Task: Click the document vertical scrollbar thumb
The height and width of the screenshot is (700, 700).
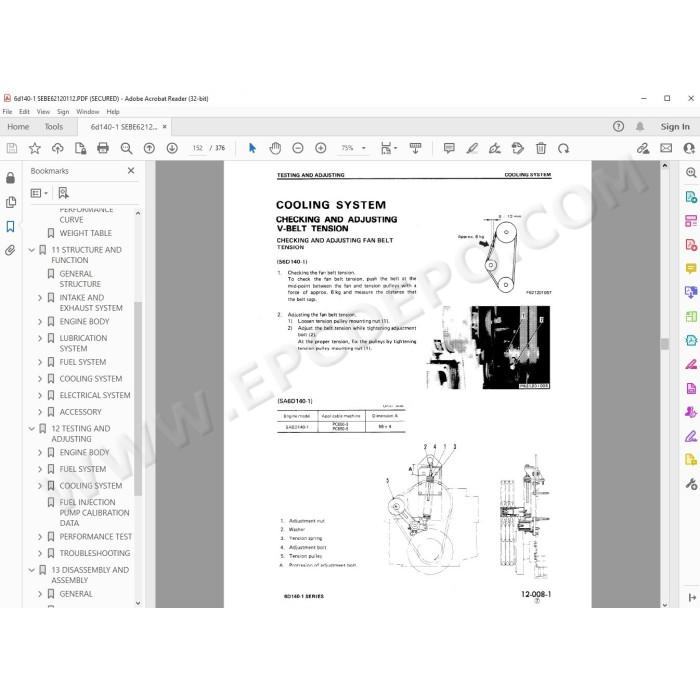Action: [x=665, y=344]
